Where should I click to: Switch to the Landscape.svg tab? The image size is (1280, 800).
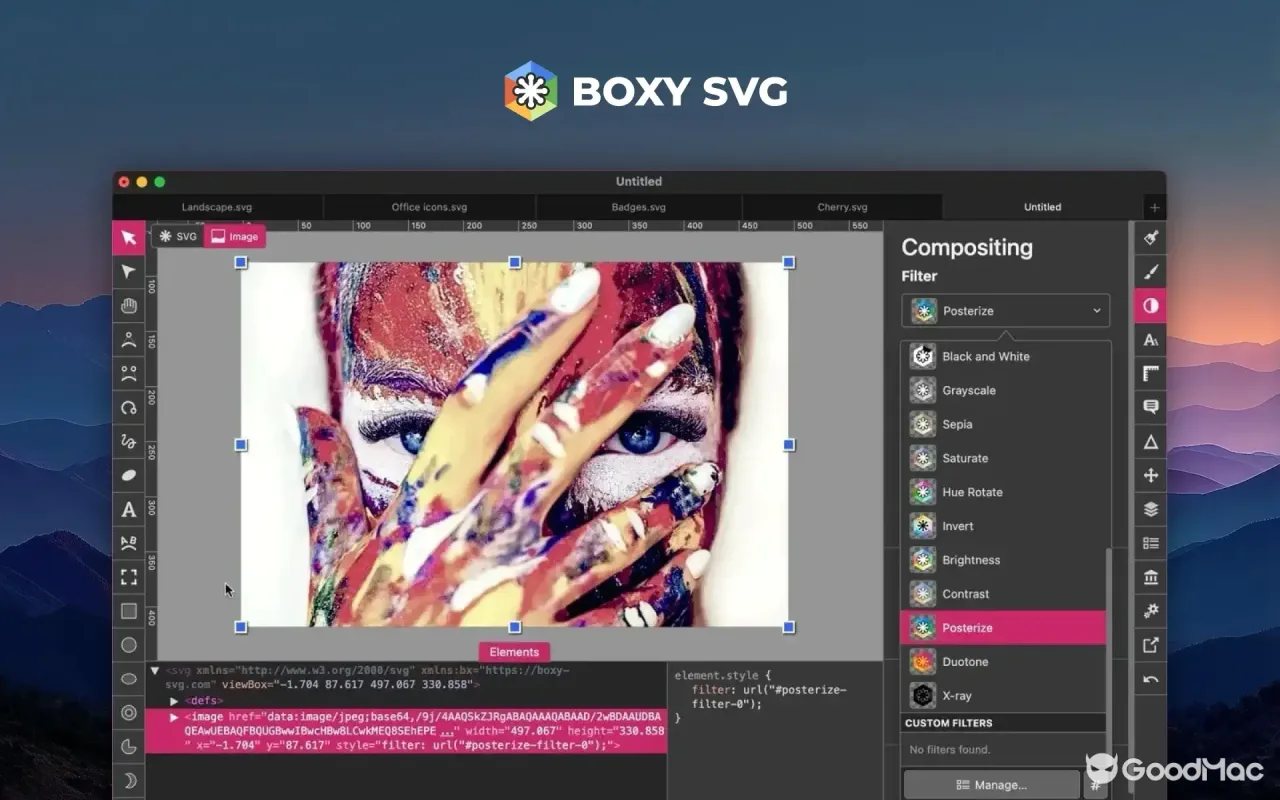(x=217, y=207)
